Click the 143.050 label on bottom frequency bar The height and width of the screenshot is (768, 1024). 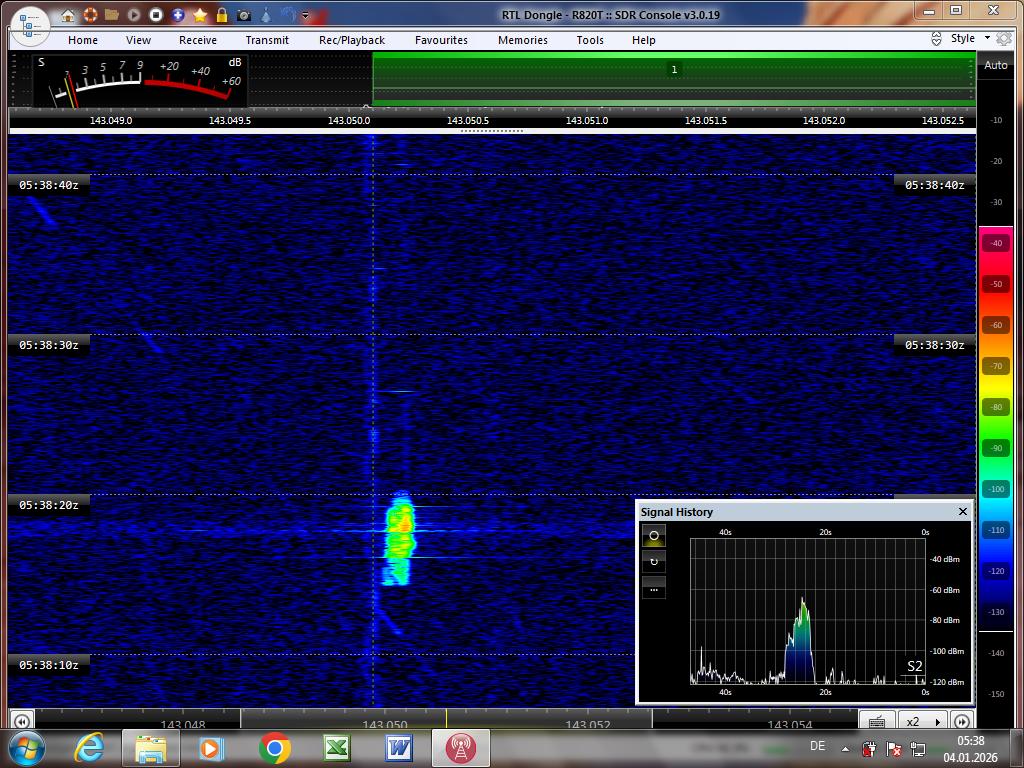pyautogui.click(x=385, y=724)
